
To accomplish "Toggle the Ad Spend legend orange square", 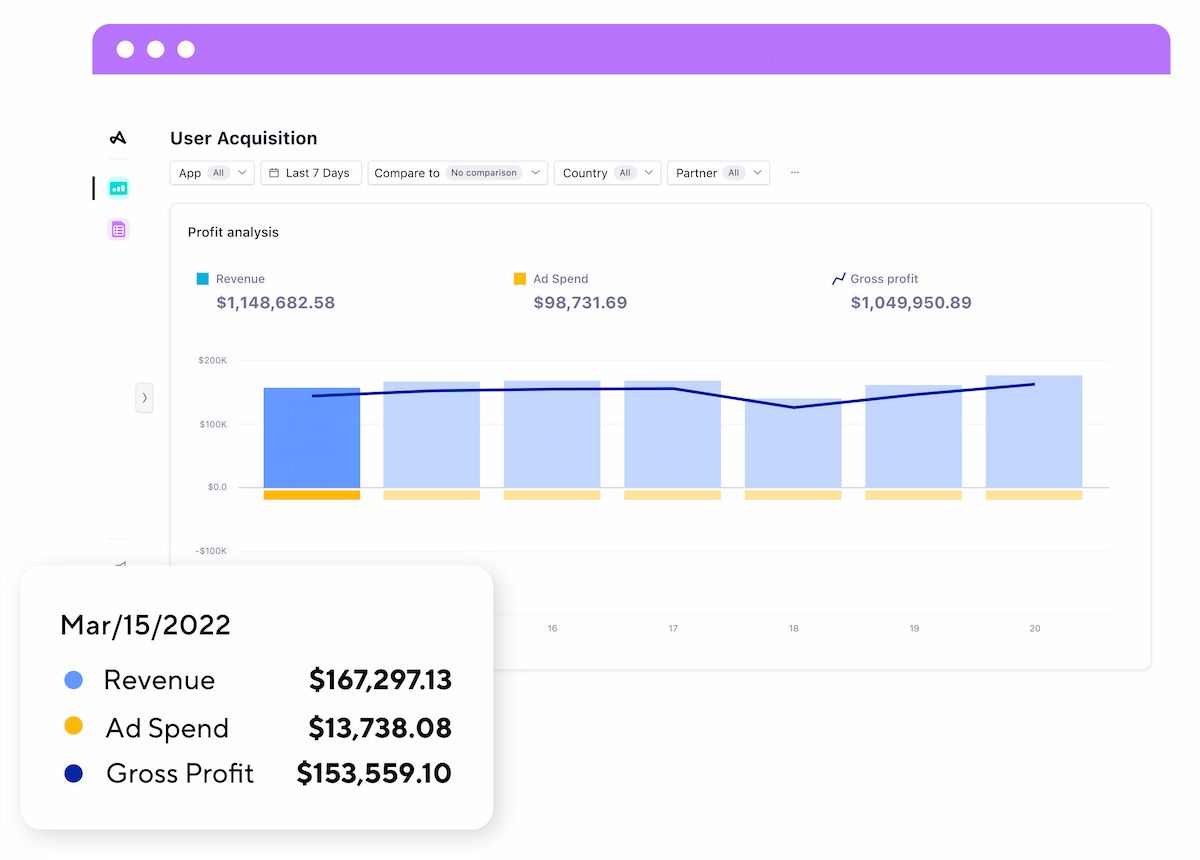I will coord(520,279).
